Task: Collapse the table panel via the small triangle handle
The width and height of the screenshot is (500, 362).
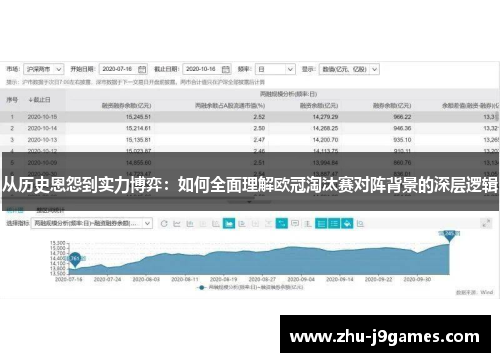Action: 249,202
